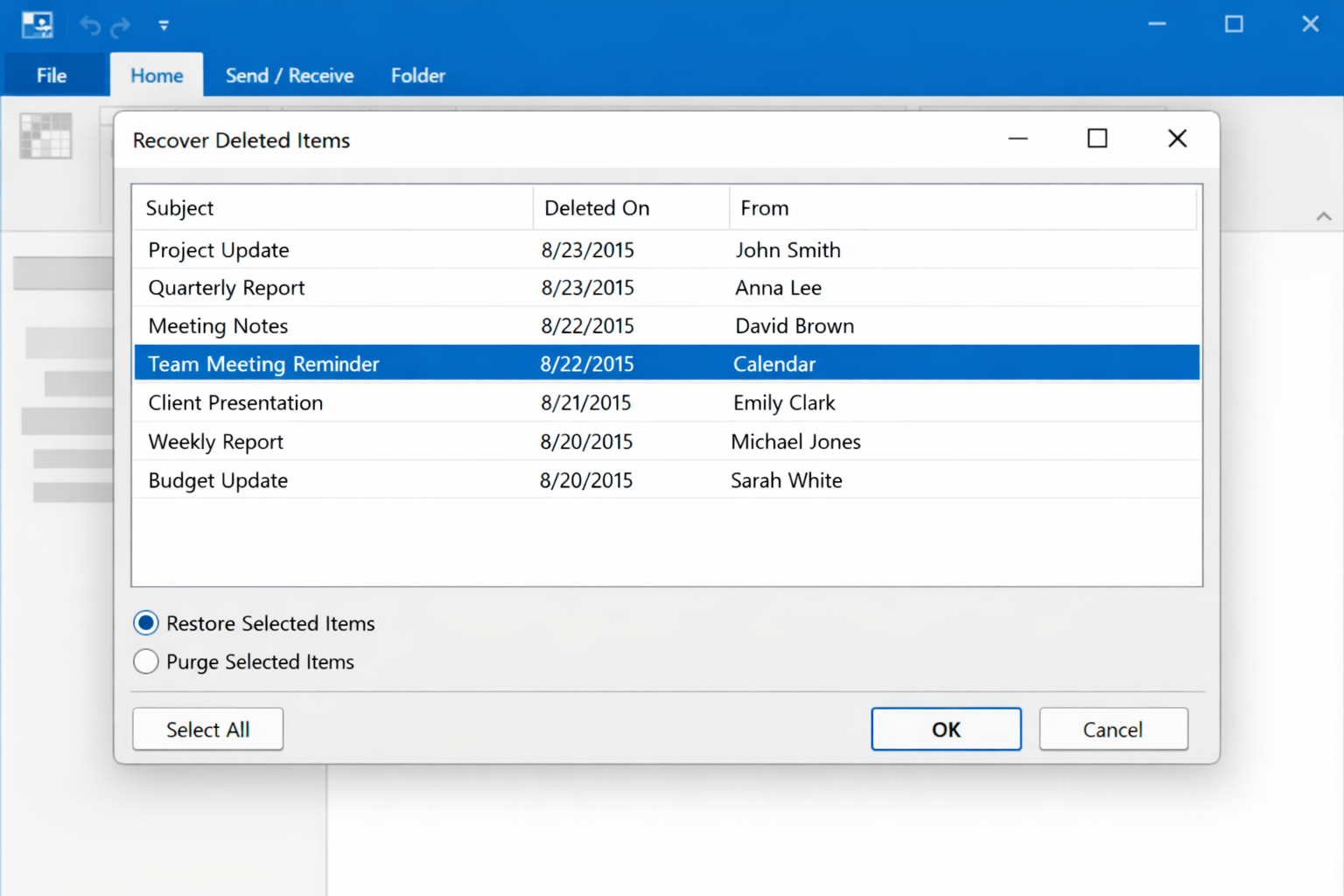Click the Select All button
Viewport: 1344px width, 896px height.
pos(207,729)
